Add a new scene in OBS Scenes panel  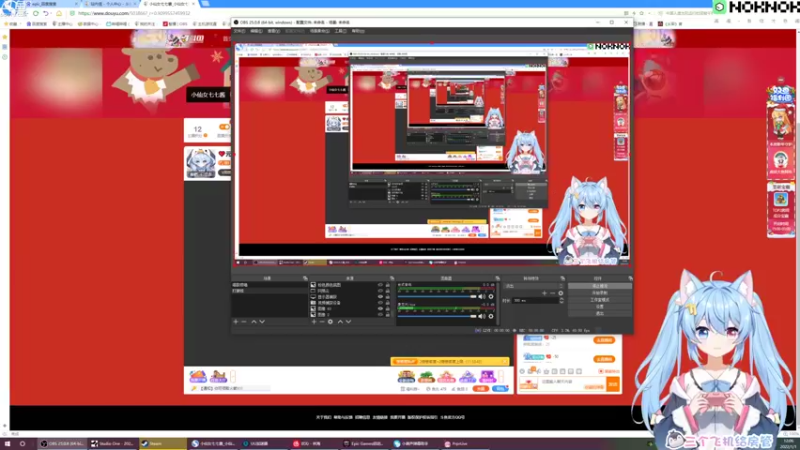[x=235, y=321]
